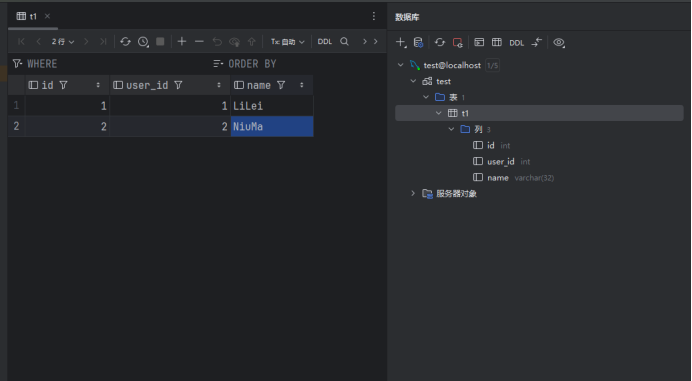This screenshot has height=381, width=692.
Task: Open data source properties
Action: 418,42
